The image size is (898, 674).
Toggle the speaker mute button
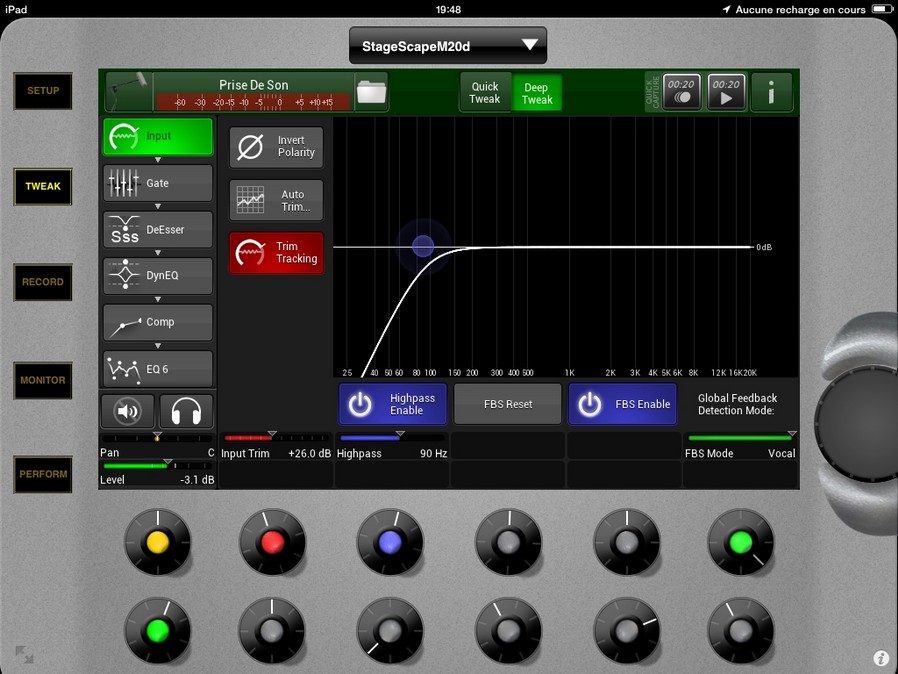[x=128, y=411]
